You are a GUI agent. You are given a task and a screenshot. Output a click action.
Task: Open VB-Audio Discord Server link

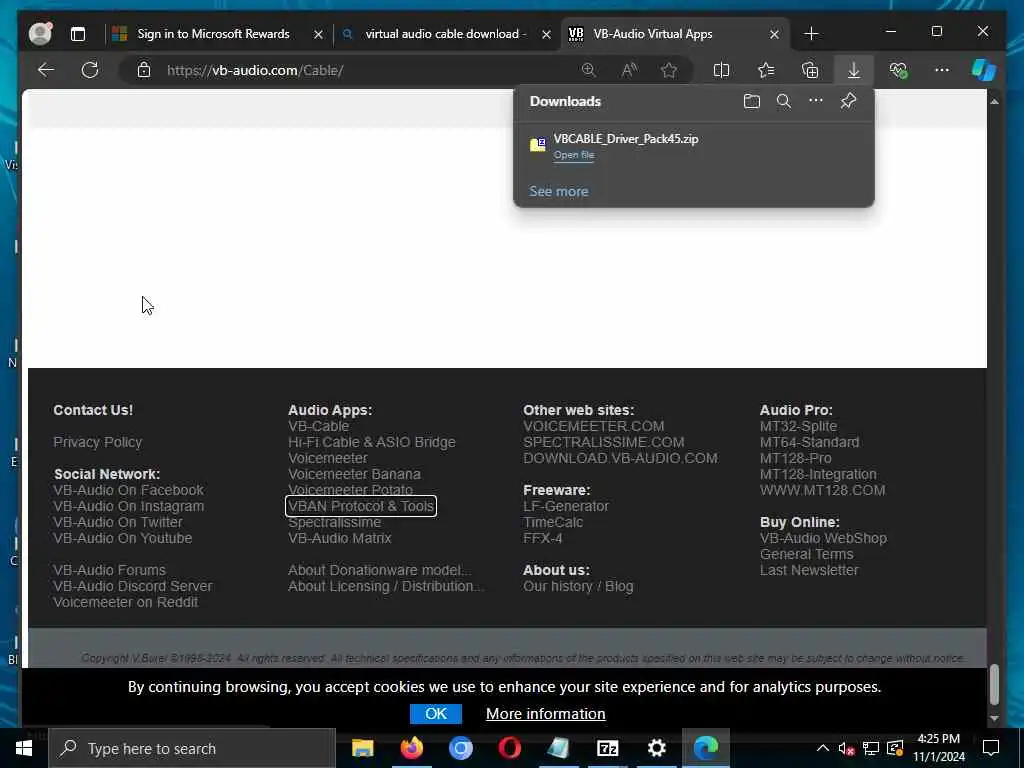[x=133, y=586]
